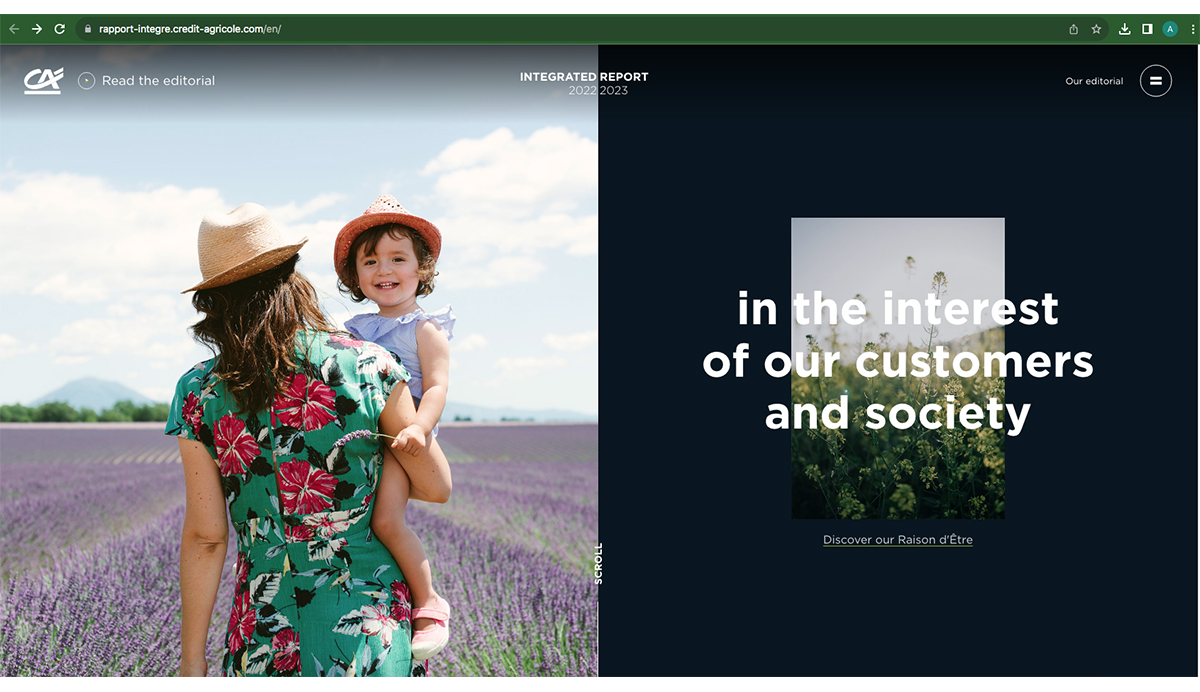This screenshot has width=1200, height=692.
Task: Follow the Discover our Raison d'Être link
Action: [898, 540]
